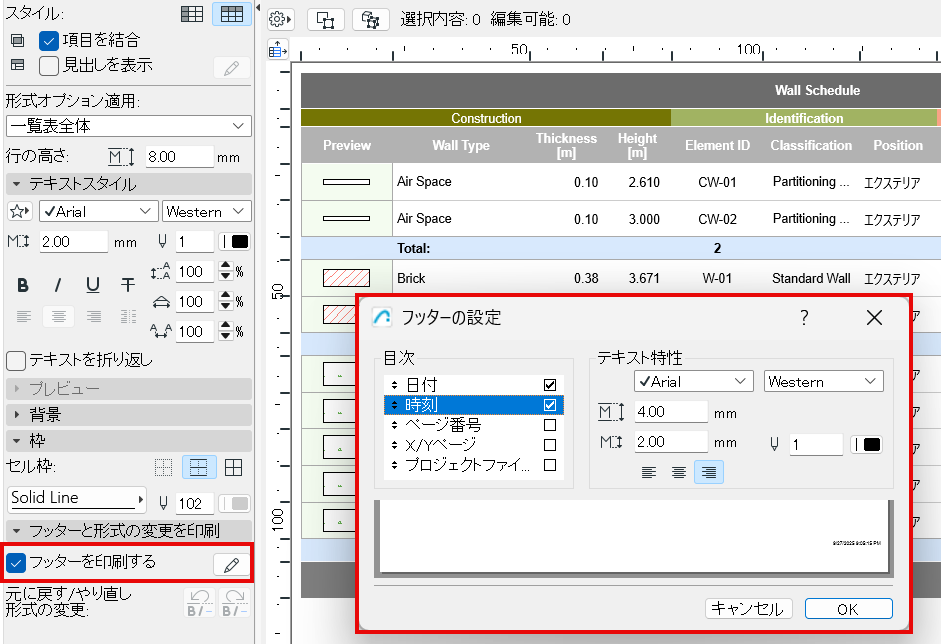The image size is (941, 644).
Task: Expand the 背景 section
Action: 128,415
